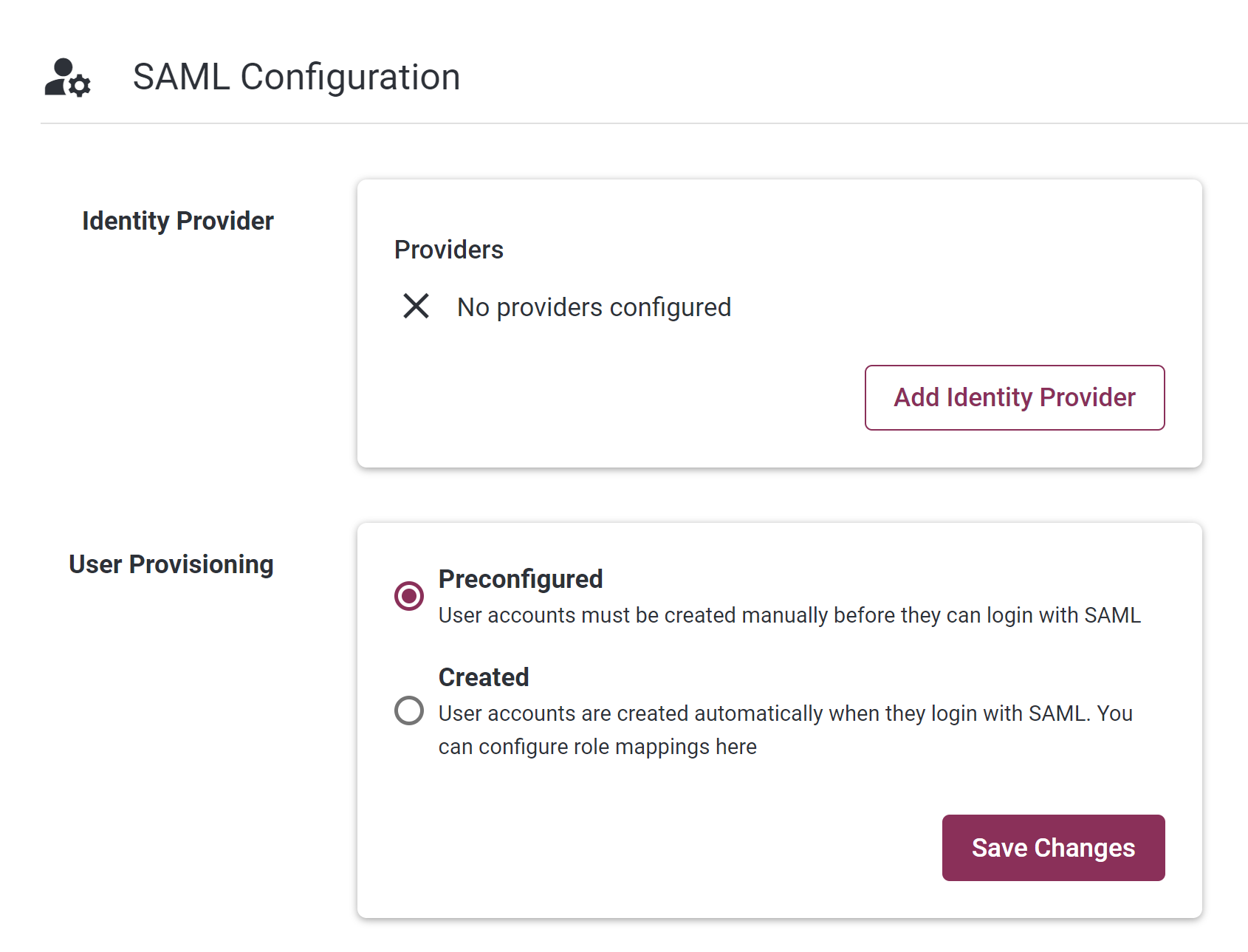This screenshot has width=1248, height=952.
Task: Click the user settings gear icon
Action: click(x=67, y=78)
